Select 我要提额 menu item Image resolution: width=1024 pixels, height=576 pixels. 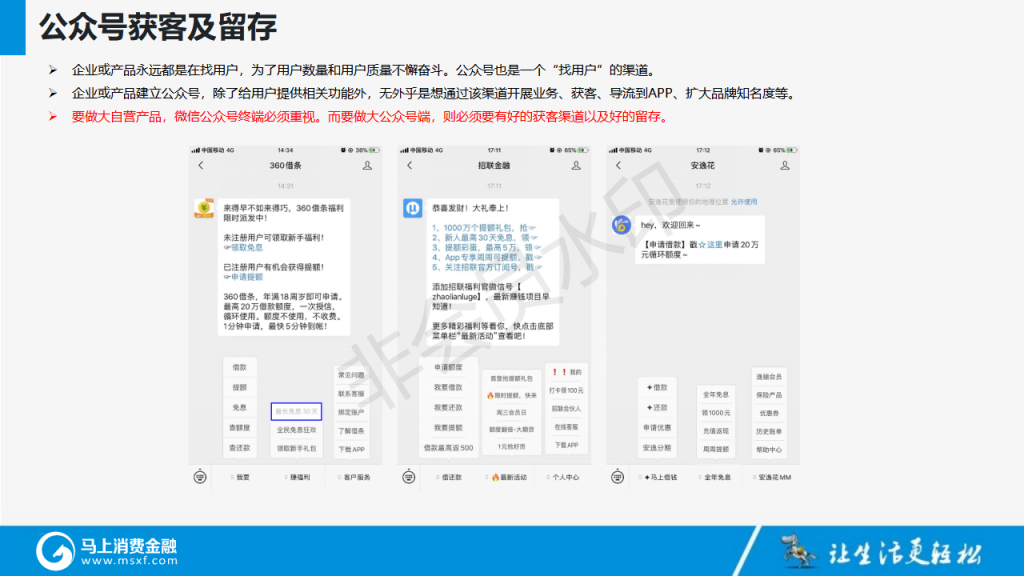448,428
